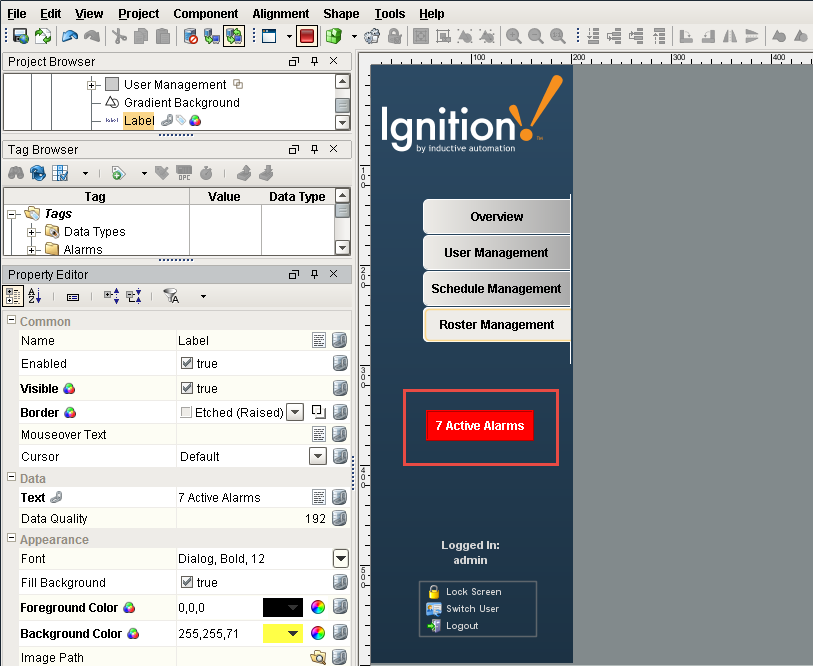Open the Component menu
Screen dimensions: 813x666
(x=205, y=14)
